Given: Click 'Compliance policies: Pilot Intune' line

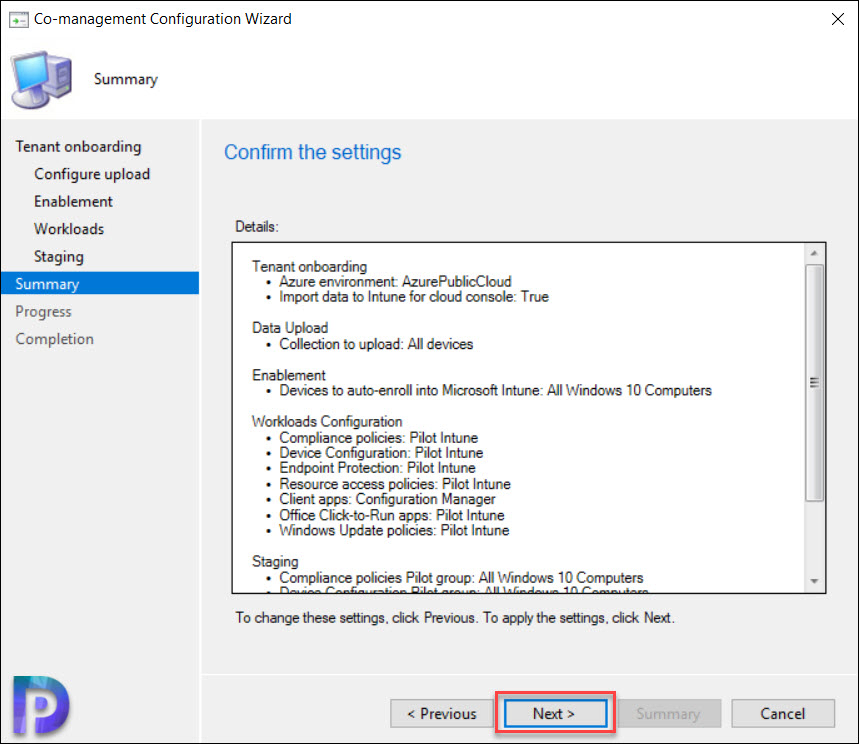Looking at the screenshot, I should (379, 438).
